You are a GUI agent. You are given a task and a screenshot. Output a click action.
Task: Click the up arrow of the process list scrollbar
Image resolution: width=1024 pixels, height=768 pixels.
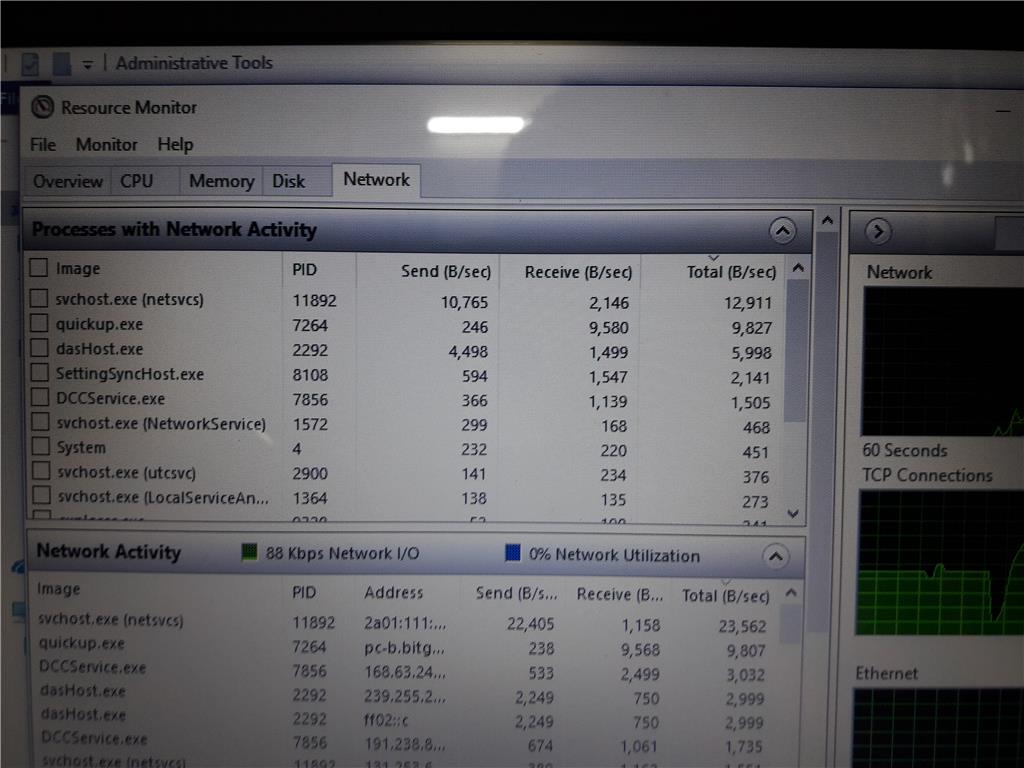point(797,268)
